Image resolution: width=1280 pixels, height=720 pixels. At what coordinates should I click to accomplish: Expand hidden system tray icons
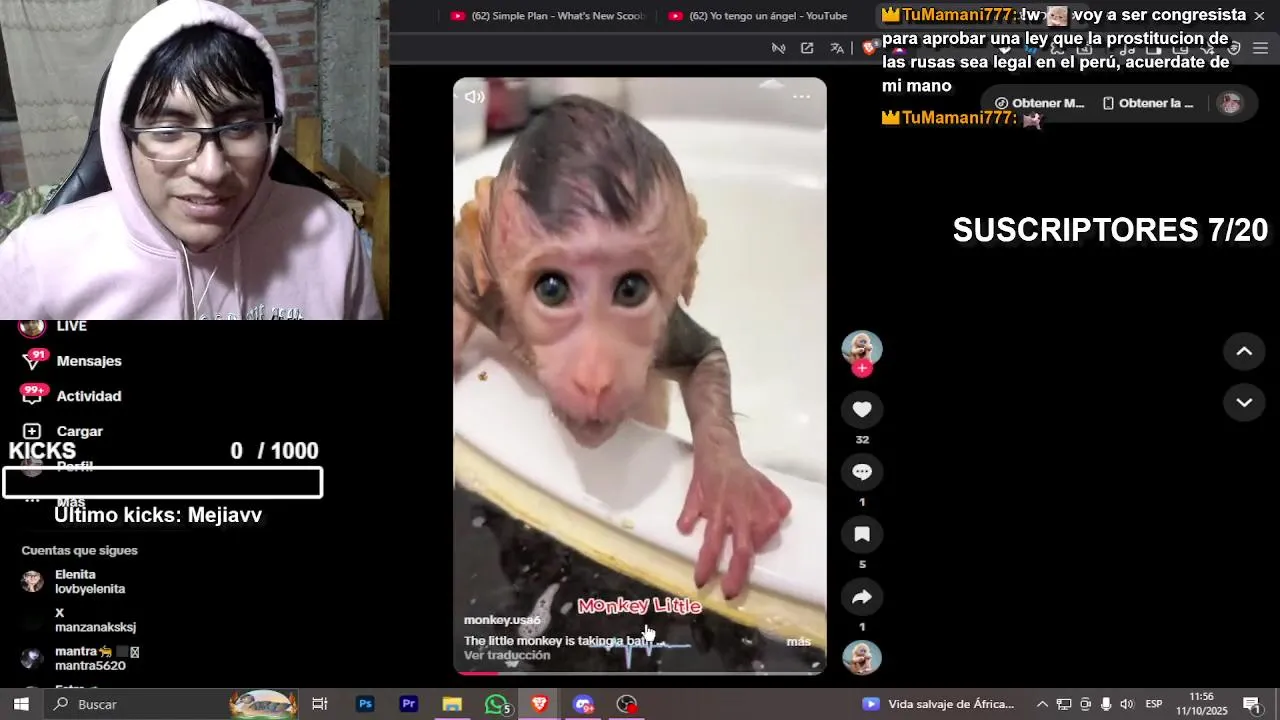pyautogui.click(x=1042, y=704)
